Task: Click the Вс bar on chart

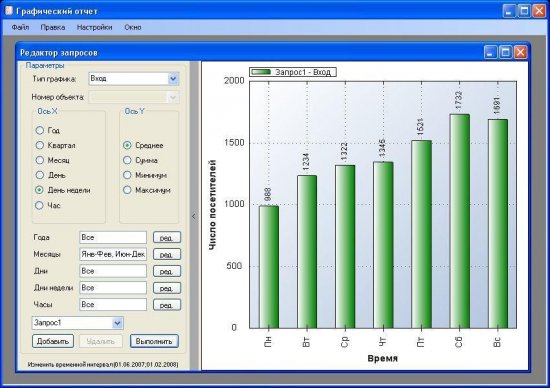Action: (498, 224)
